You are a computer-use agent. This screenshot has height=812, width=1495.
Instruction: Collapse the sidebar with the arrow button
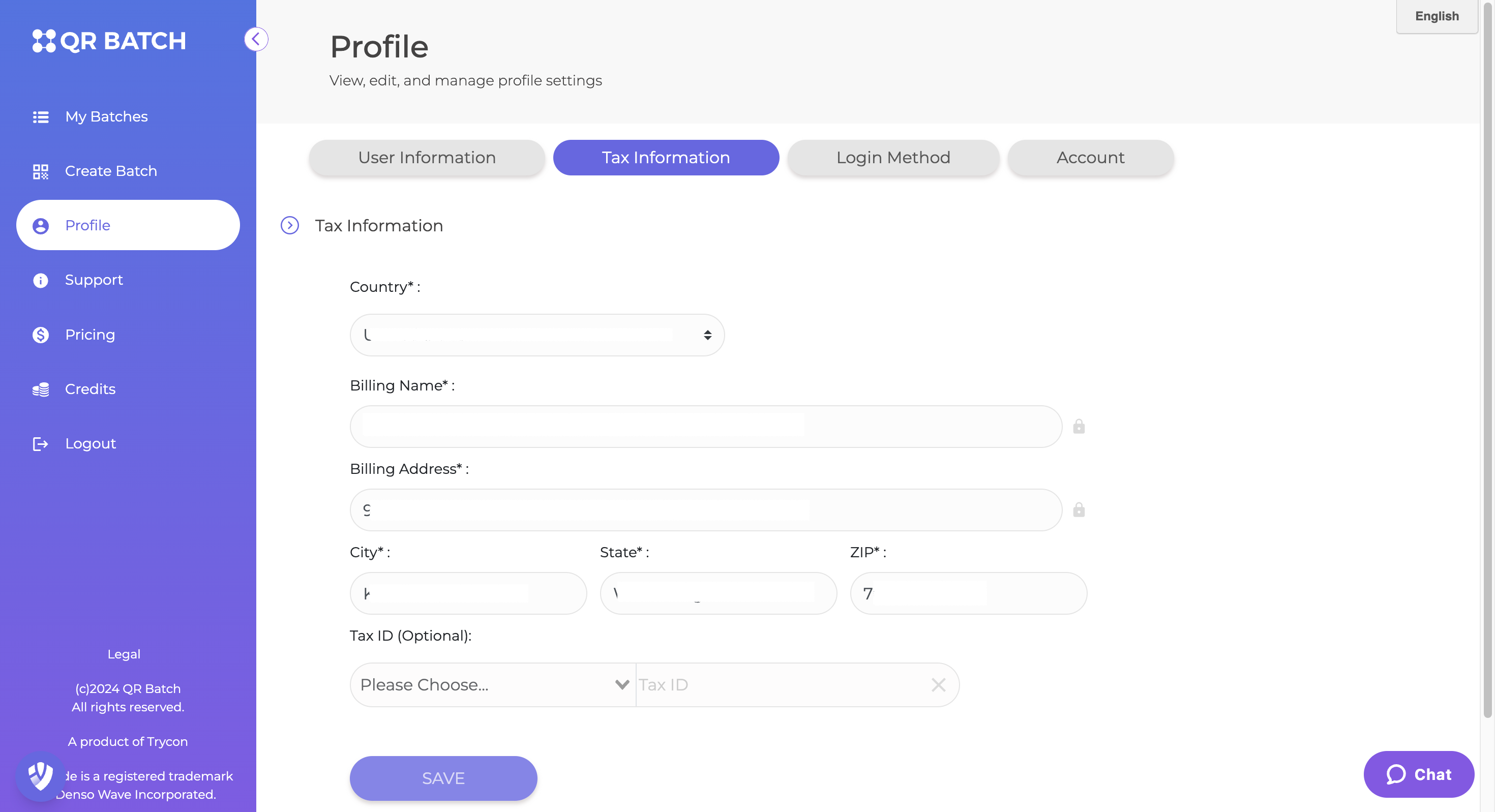tap(256, 40)
